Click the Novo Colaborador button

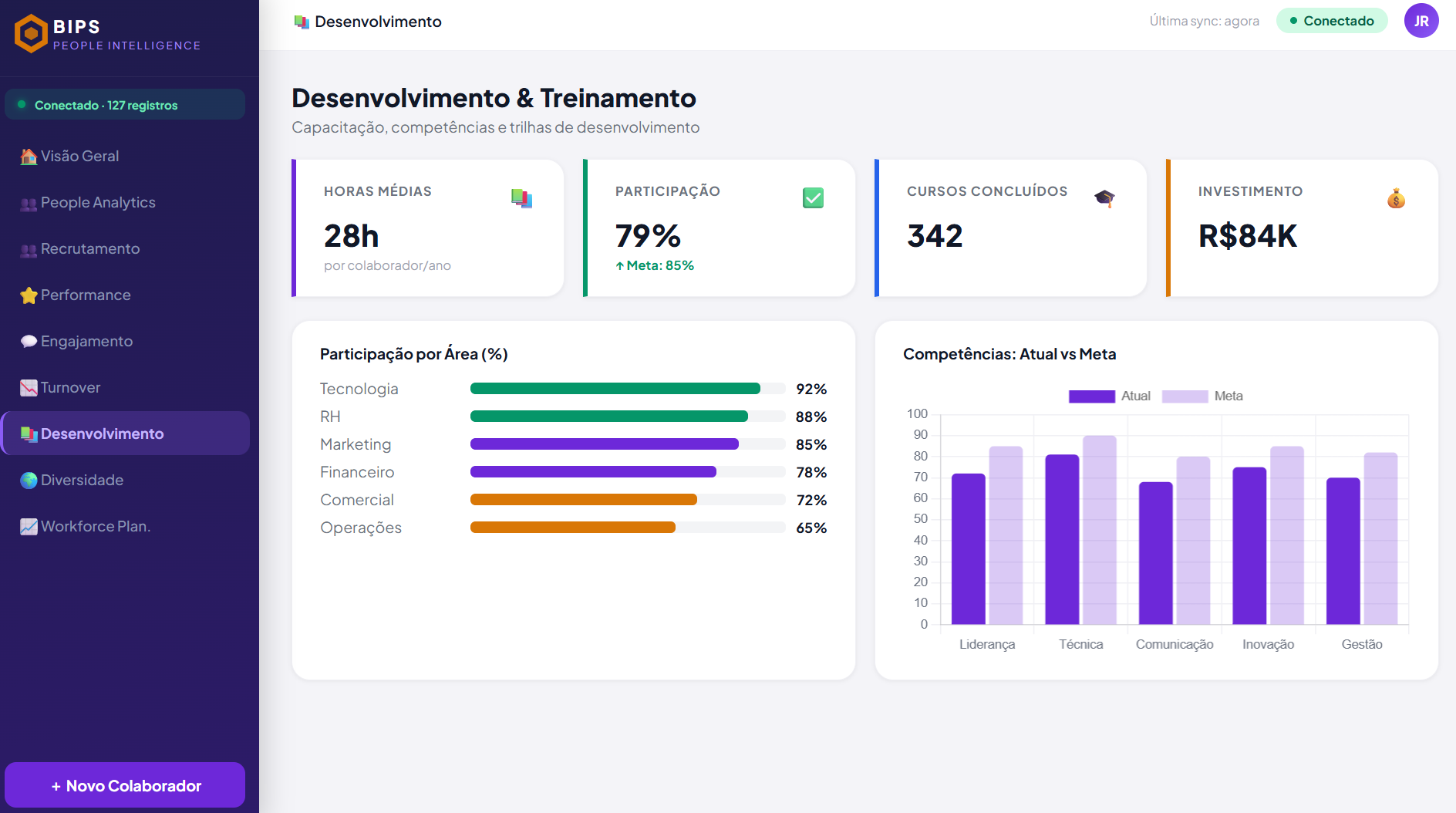(125, 785)
